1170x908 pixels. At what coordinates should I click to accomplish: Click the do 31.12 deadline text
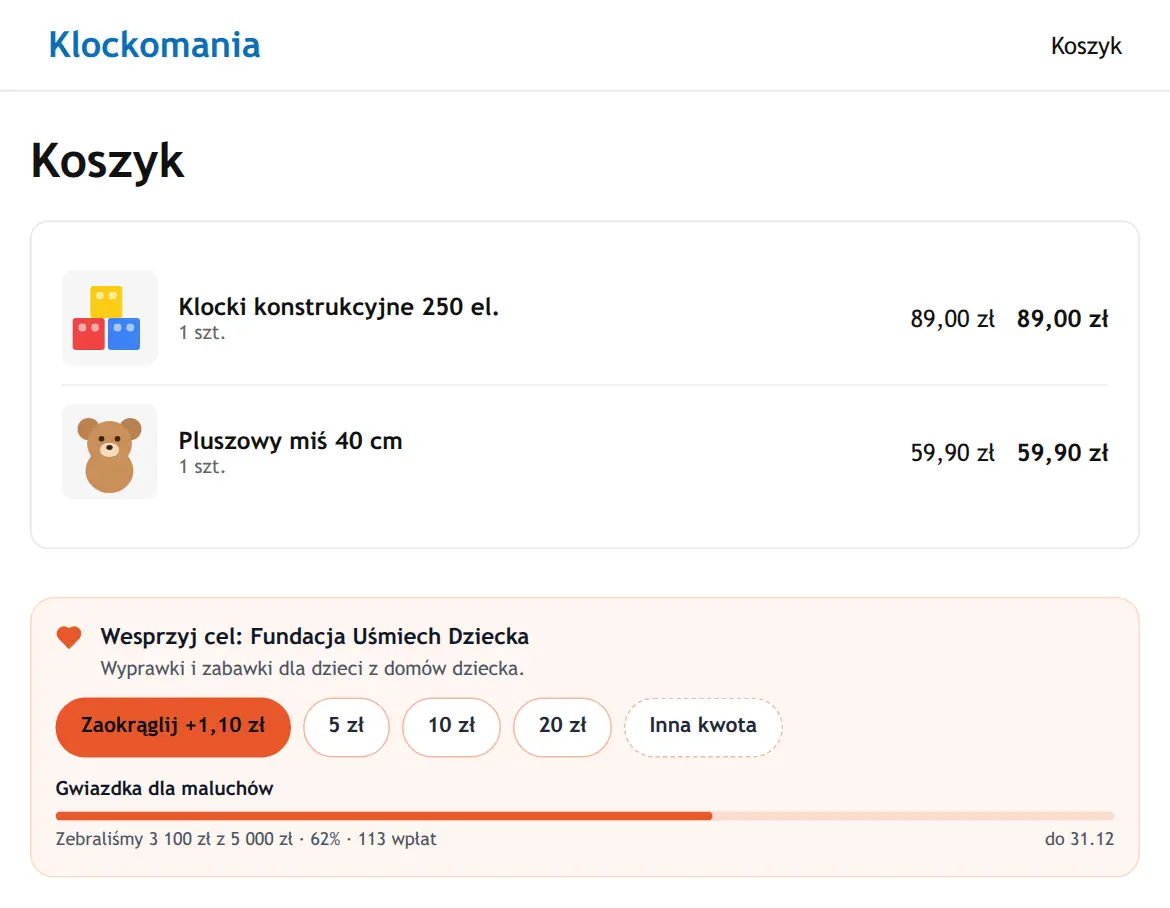click(x=1079, y=839)
